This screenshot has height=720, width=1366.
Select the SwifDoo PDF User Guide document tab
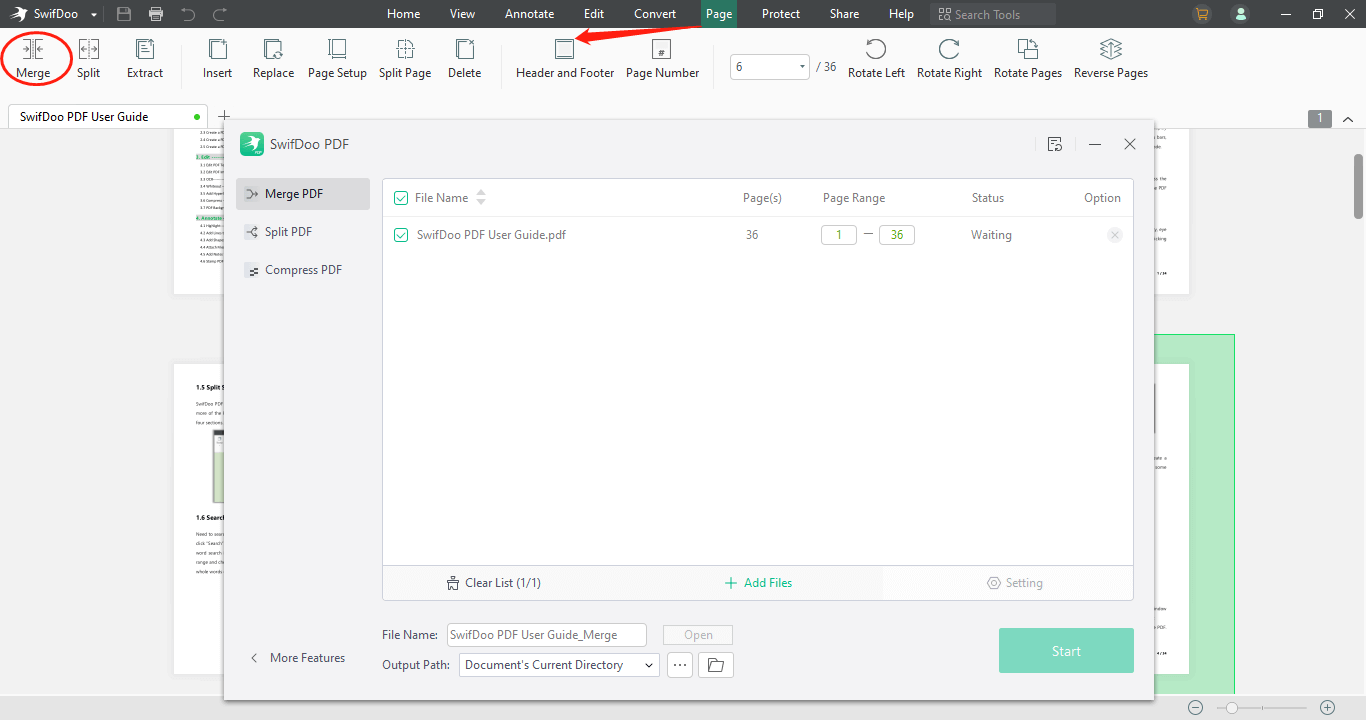click(x=108, y=116)
